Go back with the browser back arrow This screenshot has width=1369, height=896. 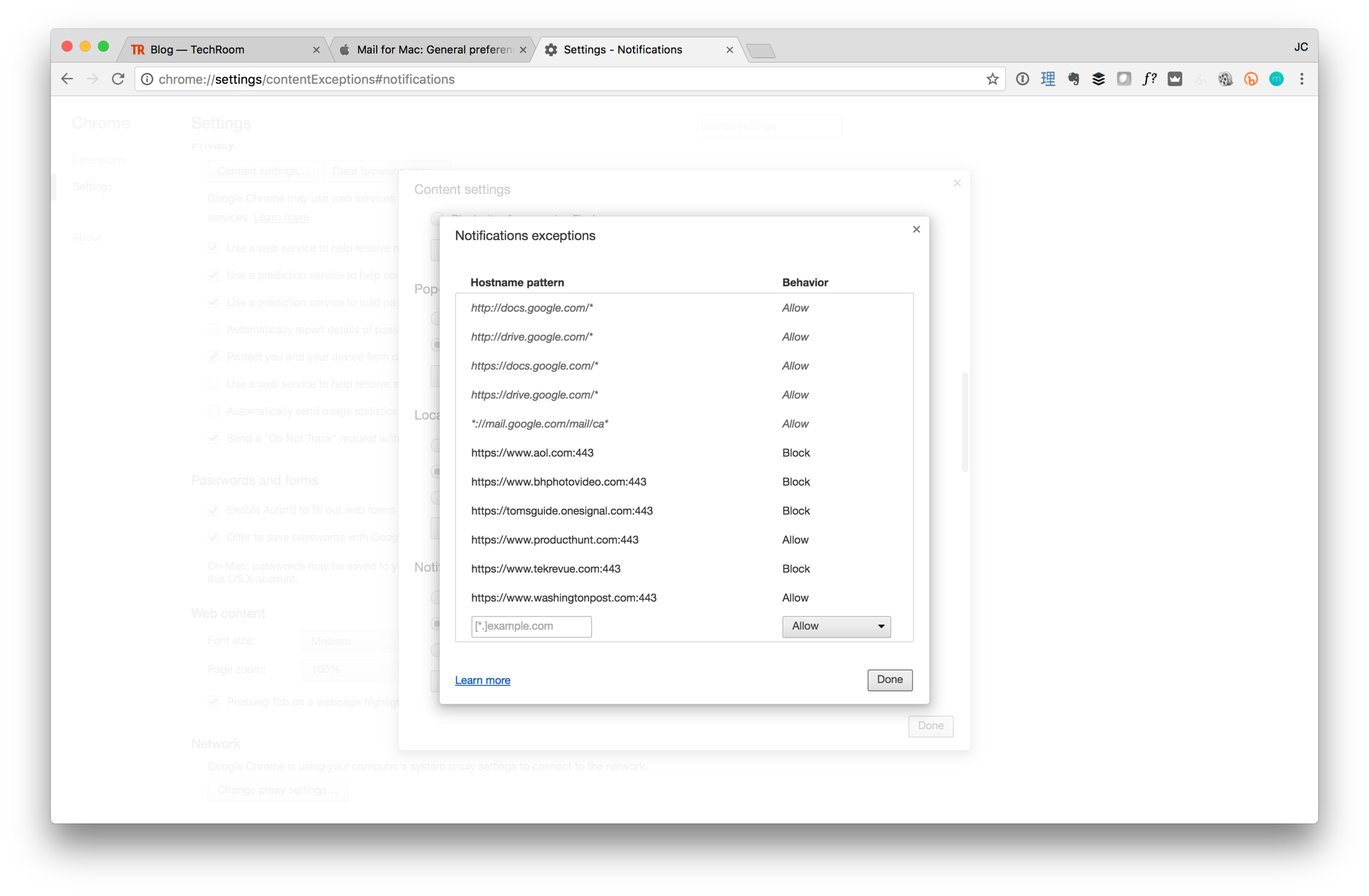point(67,79)
